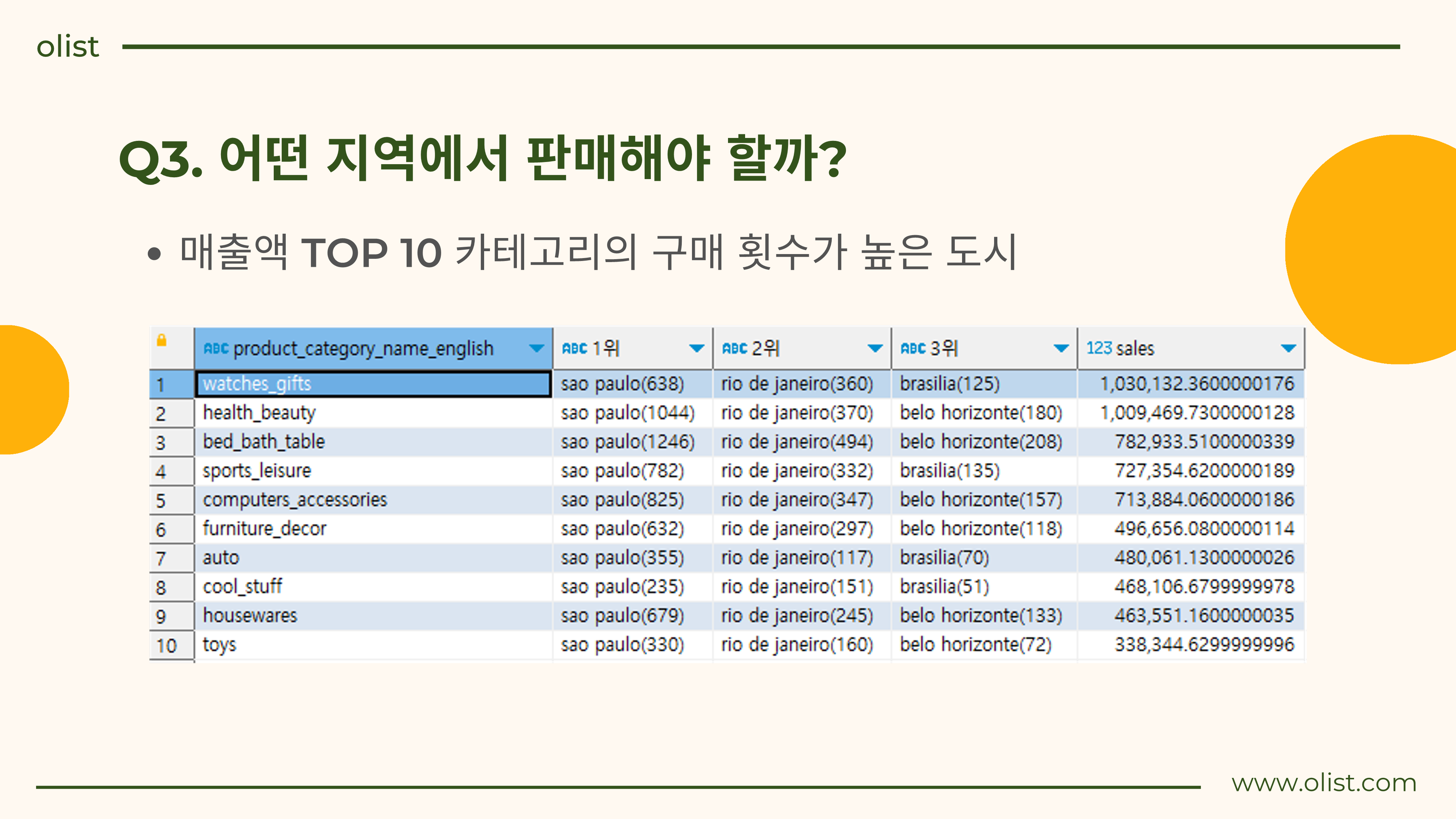Click the bed_bath_table cell
The image size is (1456, 819).
373,442
